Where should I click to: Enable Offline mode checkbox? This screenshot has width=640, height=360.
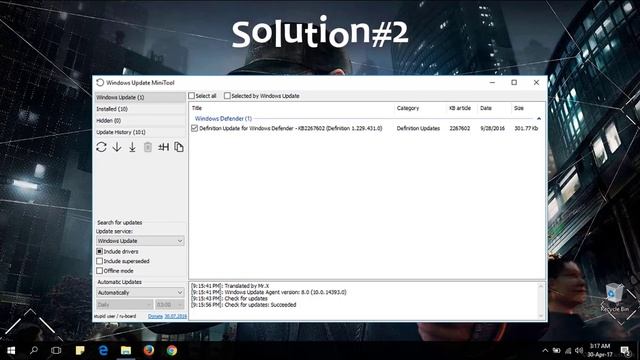(x=100, y=271)
